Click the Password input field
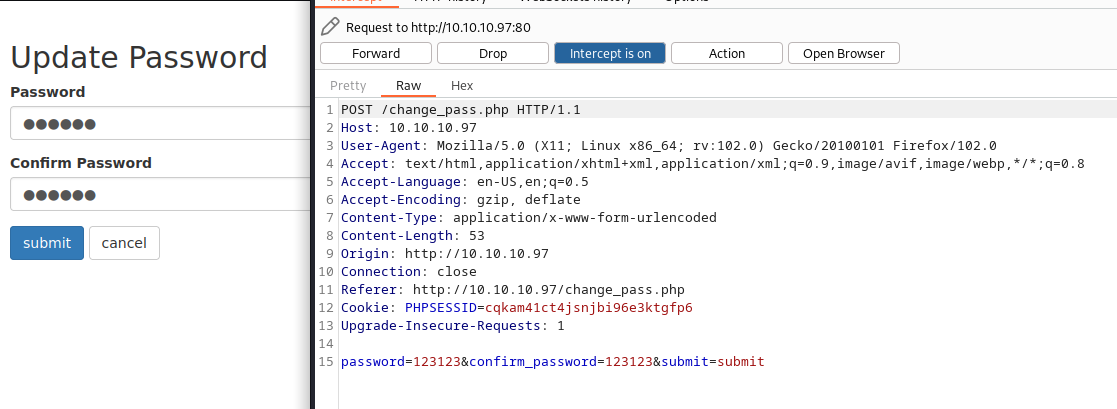This screenshot has height=409, width=1117. [x=161, y=124]
